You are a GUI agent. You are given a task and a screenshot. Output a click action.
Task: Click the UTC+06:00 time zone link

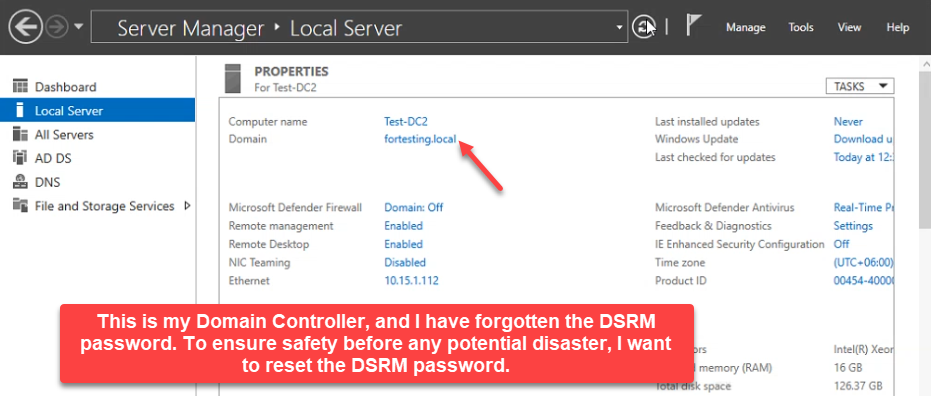(x=863, y=262)
